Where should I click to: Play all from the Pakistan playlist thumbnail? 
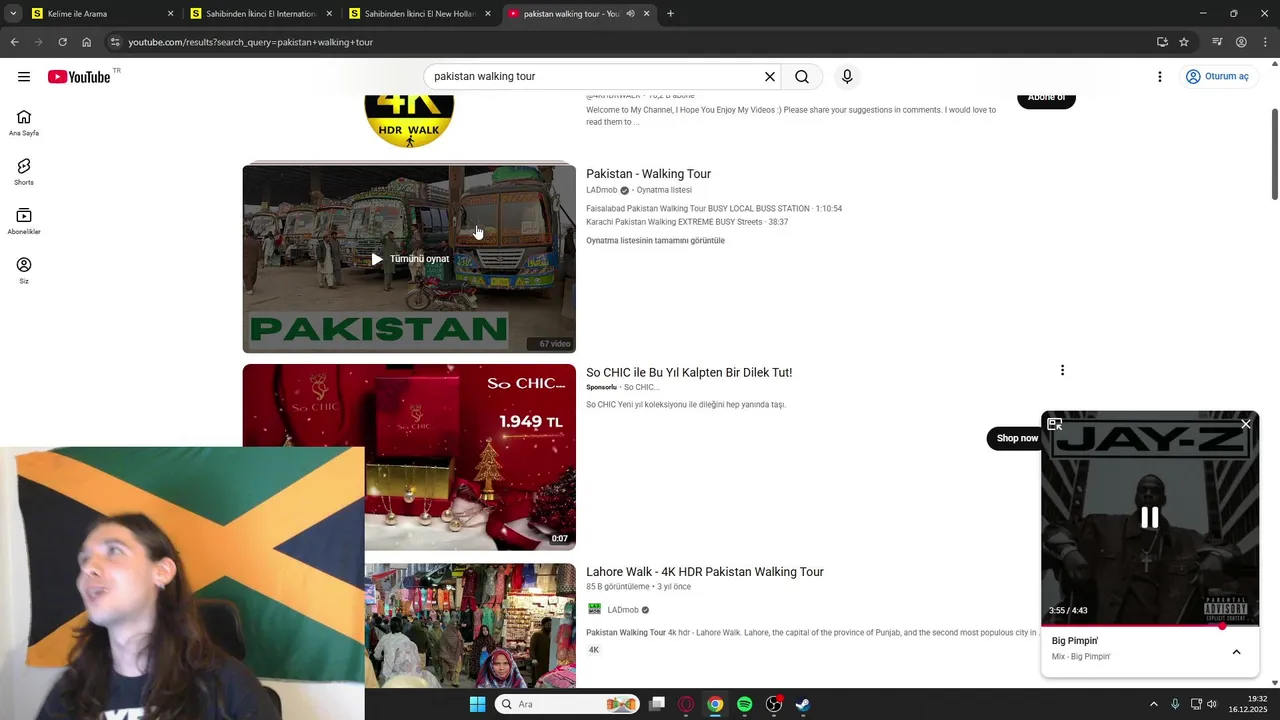point(409,258)
